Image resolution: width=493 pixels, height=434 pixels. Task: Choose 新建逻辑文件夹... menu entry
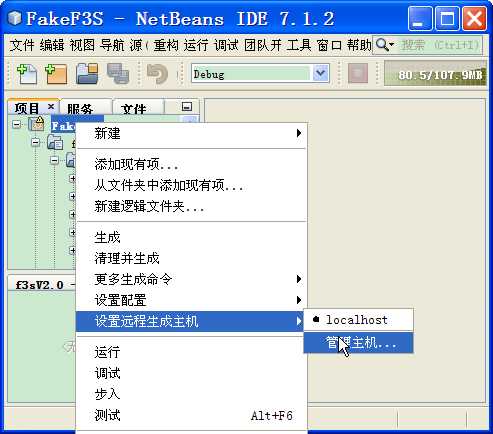191,206
